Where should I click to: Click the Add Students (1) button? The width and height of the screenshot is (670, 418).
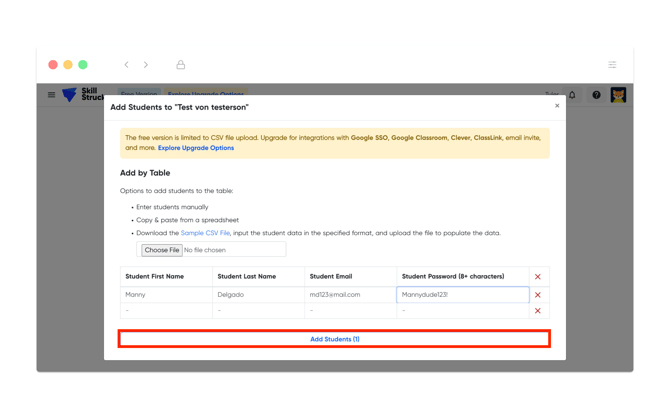[x=334, y=339]
